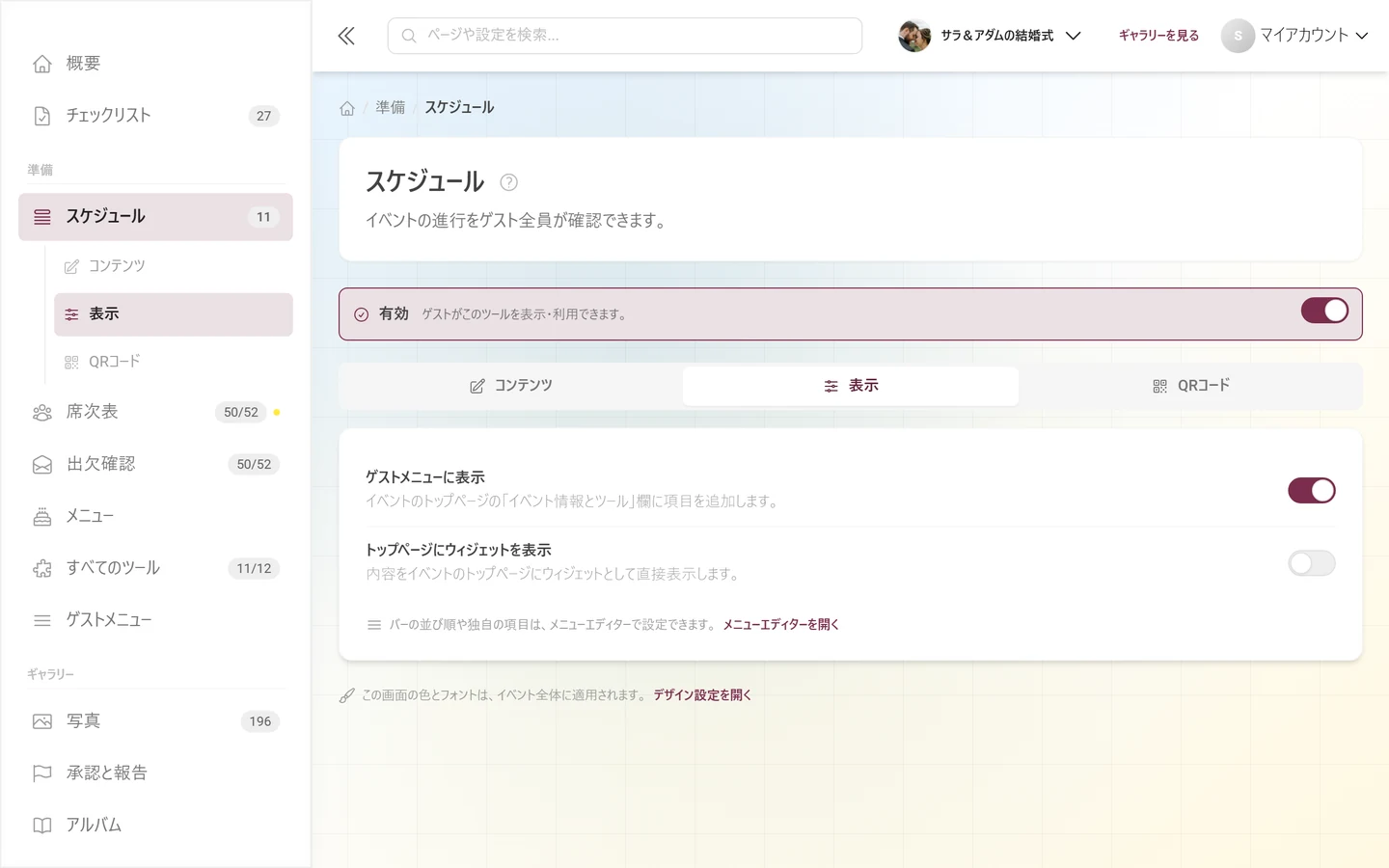Click the 196 badge on 写真

pyautogui.click(x=260, y=721)
